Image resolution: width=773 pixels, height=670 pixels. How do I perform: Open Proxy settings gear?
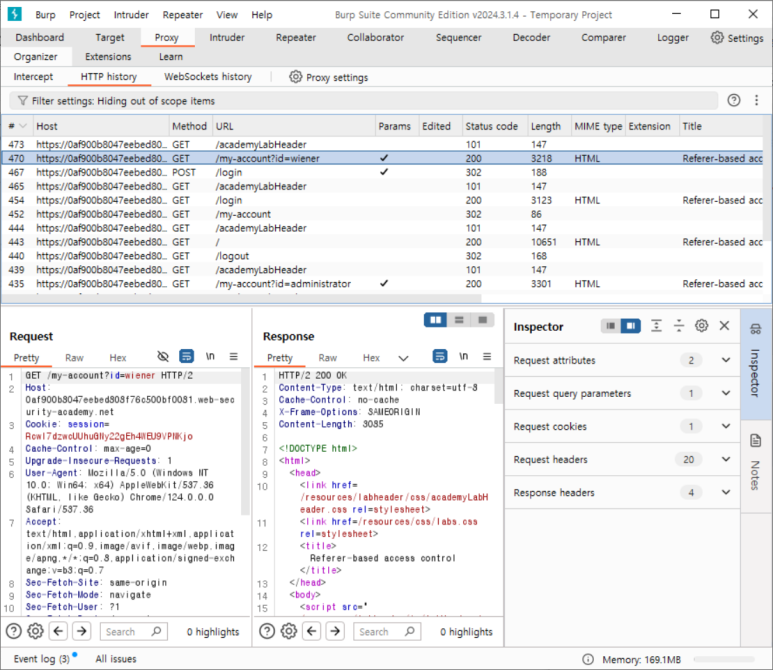click(295, 77)
